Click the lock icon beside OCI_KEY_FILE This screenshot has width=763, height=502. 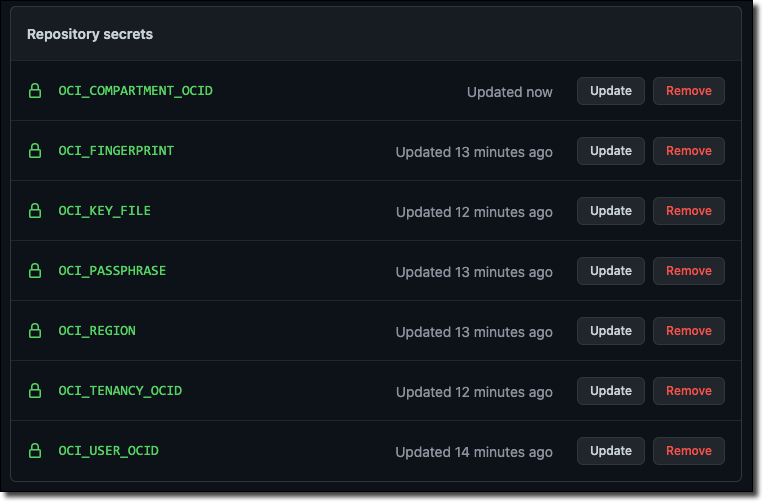(x=35, y=211)
